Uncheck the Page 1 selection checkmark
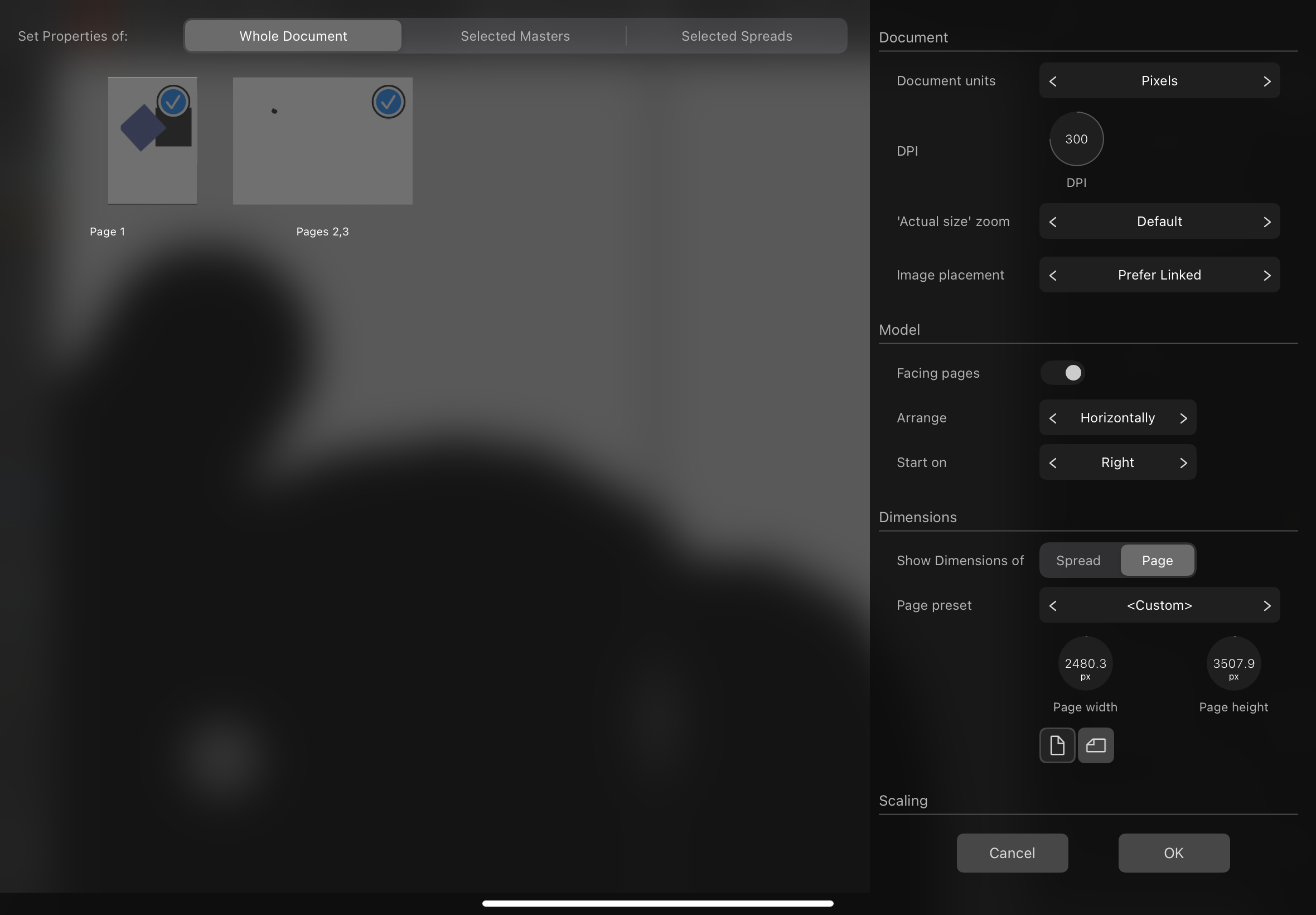Image resolution: width=1316 pixels, height=915 pixels. point(173,102)
